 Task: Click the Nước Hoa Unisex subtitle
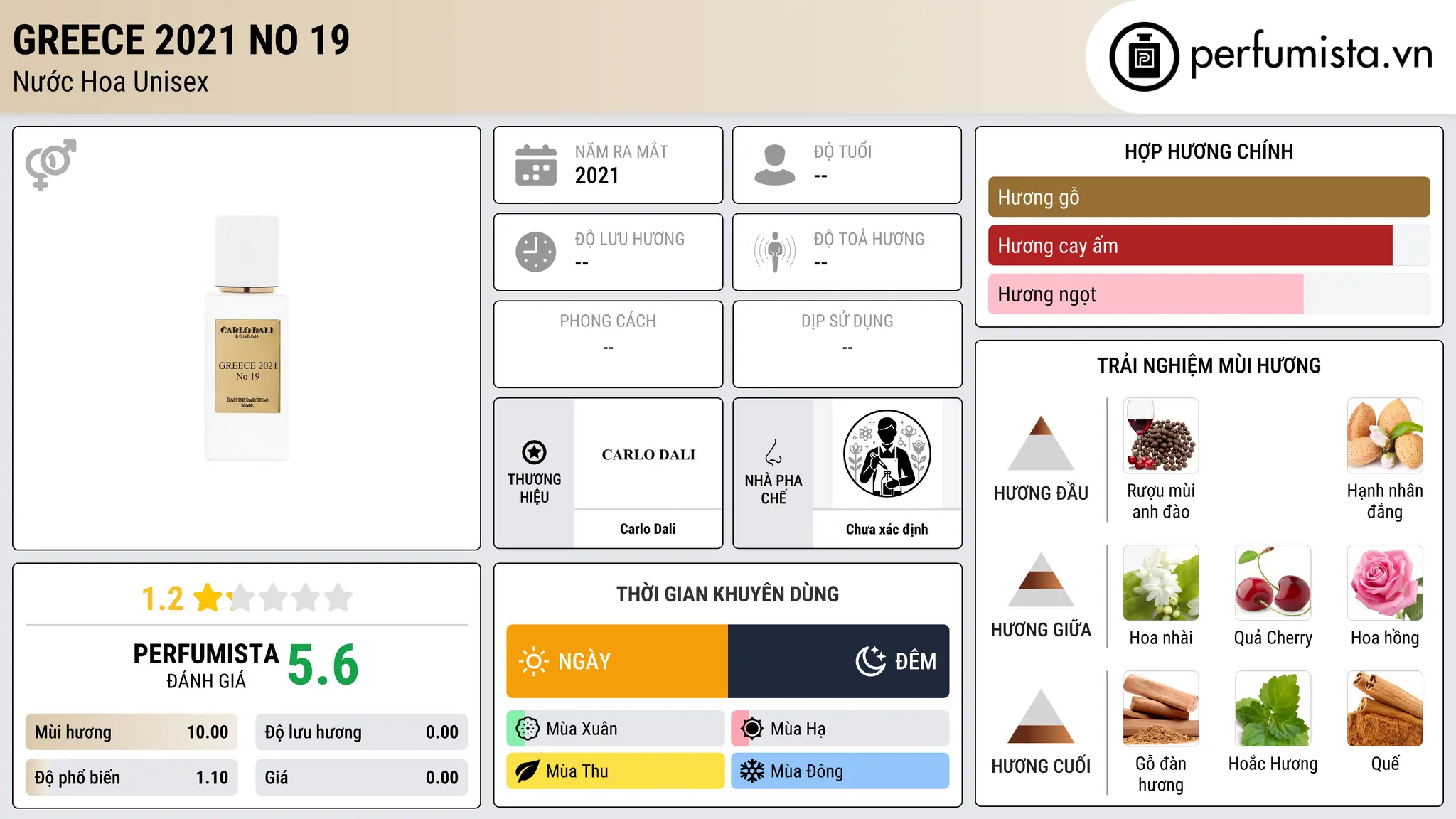pyautogui.click(x=111, y=82)
